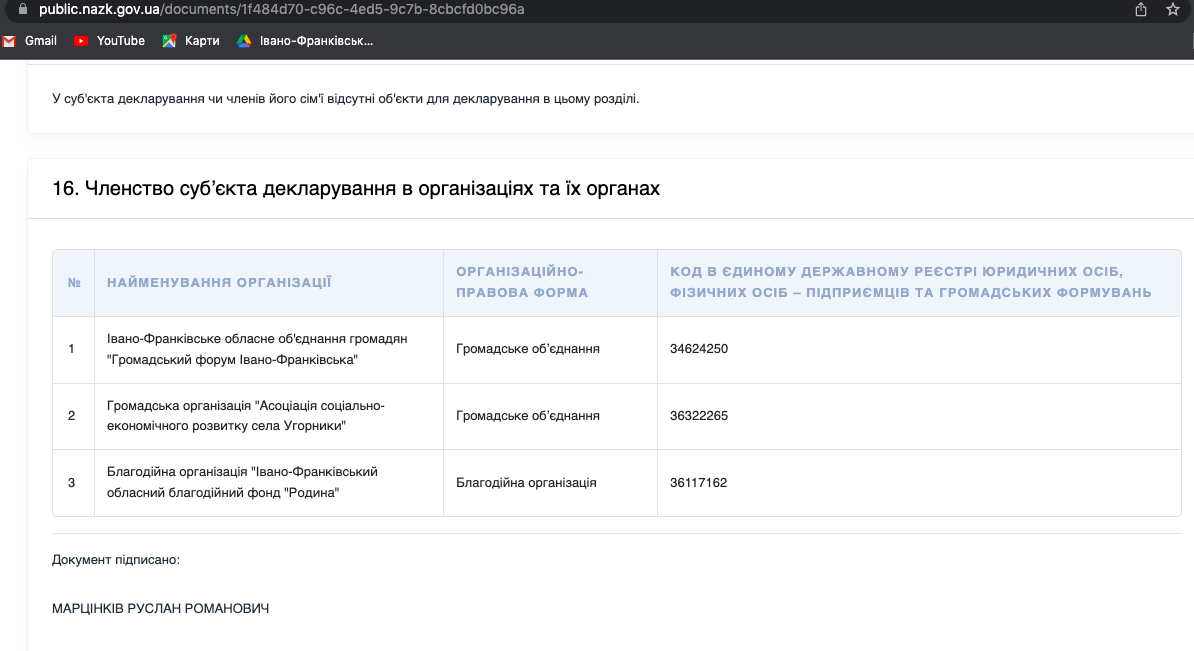
Task: Click the section 16 heading Членство суб'єкта декларування
Action: 356,188
